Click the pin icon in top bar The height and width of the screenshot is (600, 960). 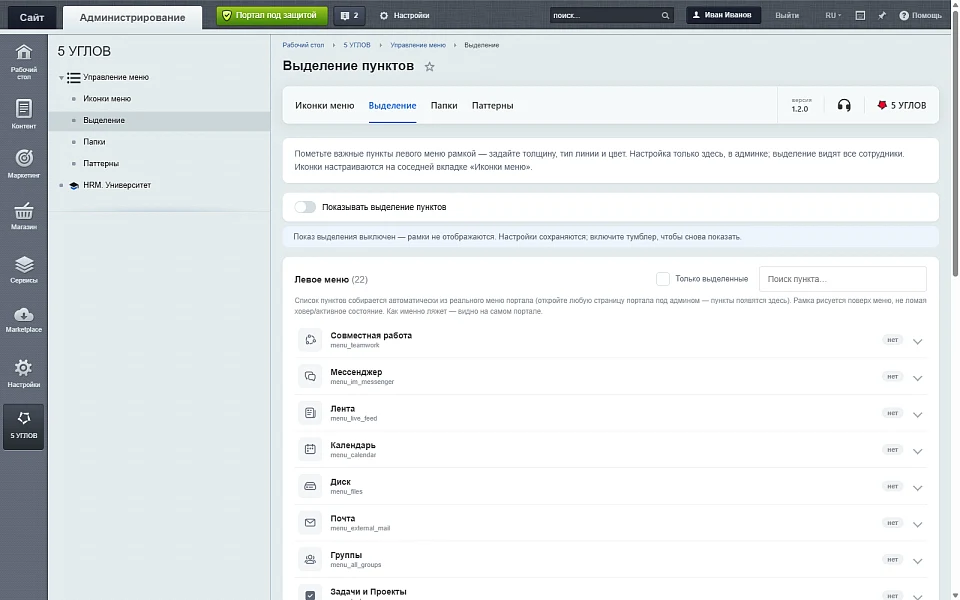click(x=882, y=15)
